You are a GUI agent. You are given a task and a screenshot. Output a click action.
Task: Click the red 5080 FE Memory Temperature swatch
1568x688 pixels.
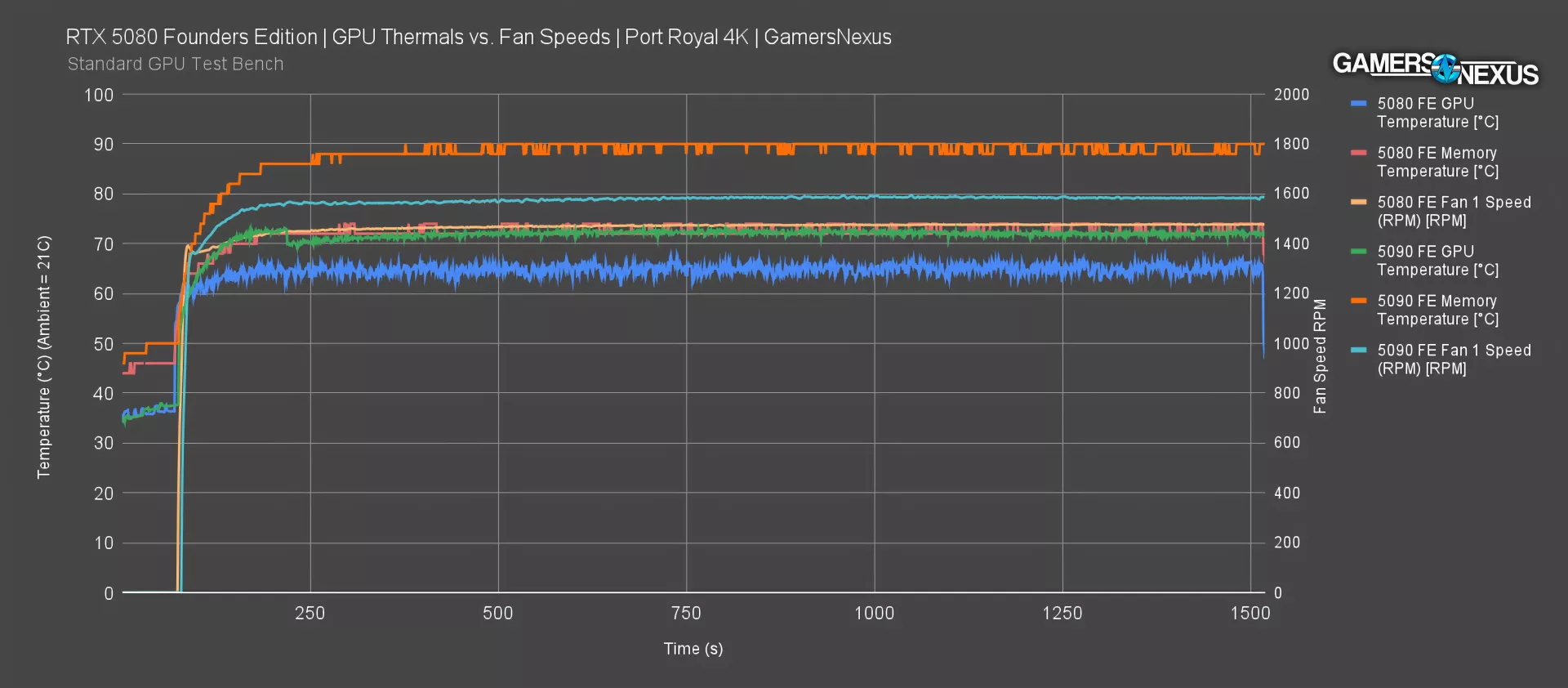1359,153
